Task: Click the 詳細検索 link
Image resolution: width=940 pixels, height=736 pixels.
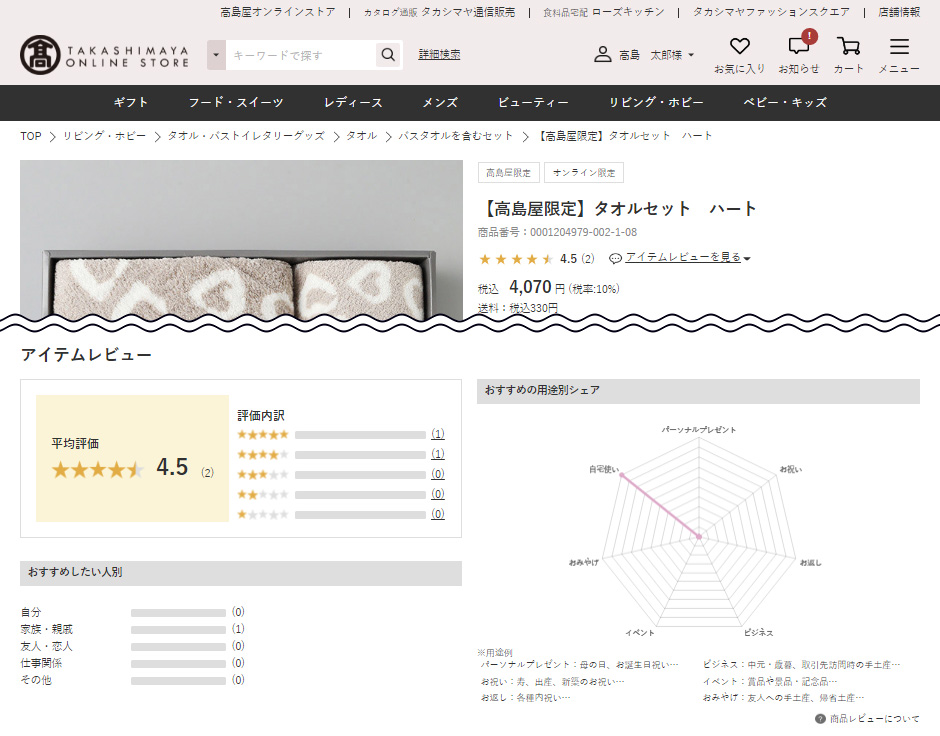Action: (439, 55)
